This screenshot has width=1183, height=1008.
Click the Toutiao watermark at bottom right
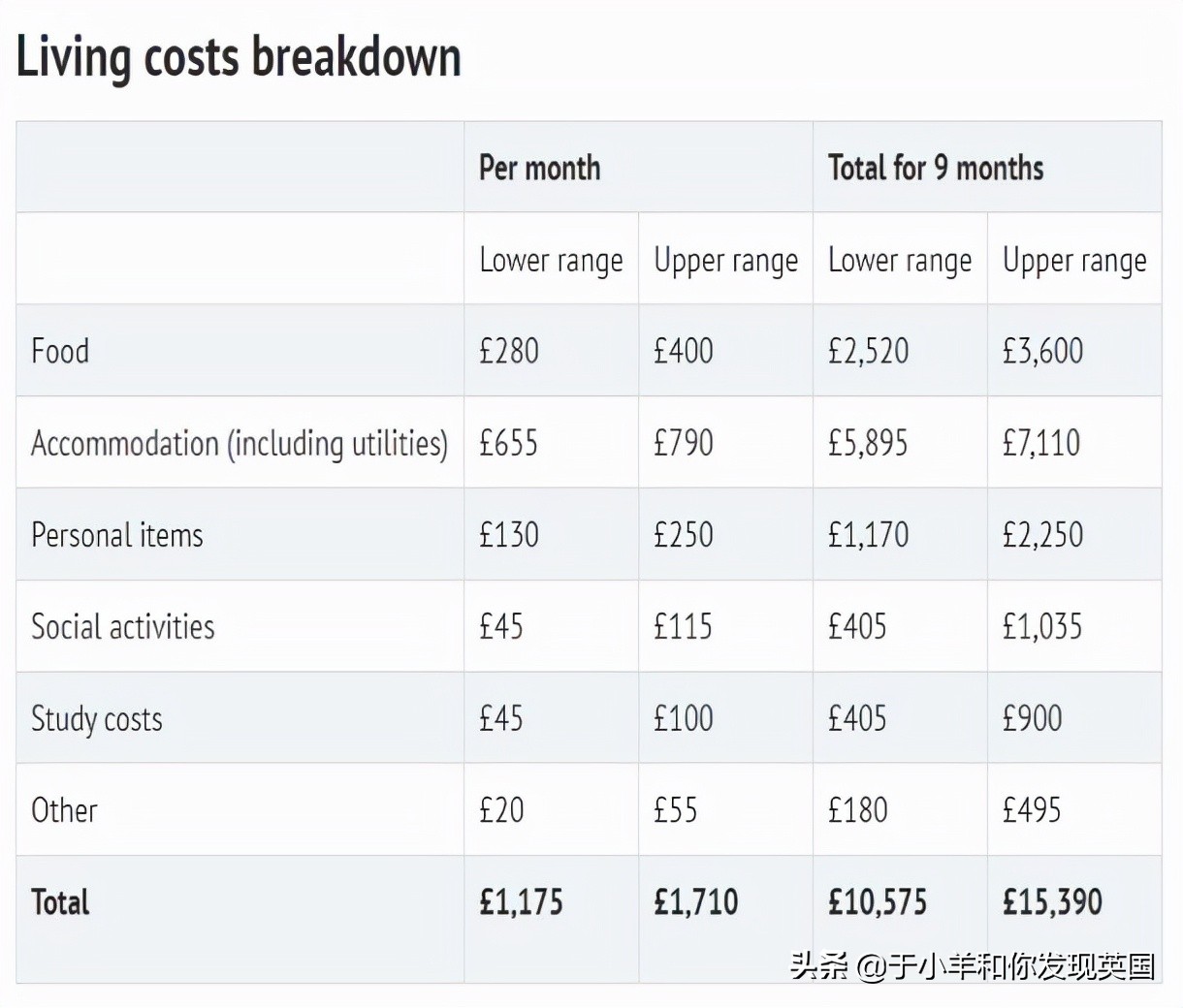pos(973,965)
